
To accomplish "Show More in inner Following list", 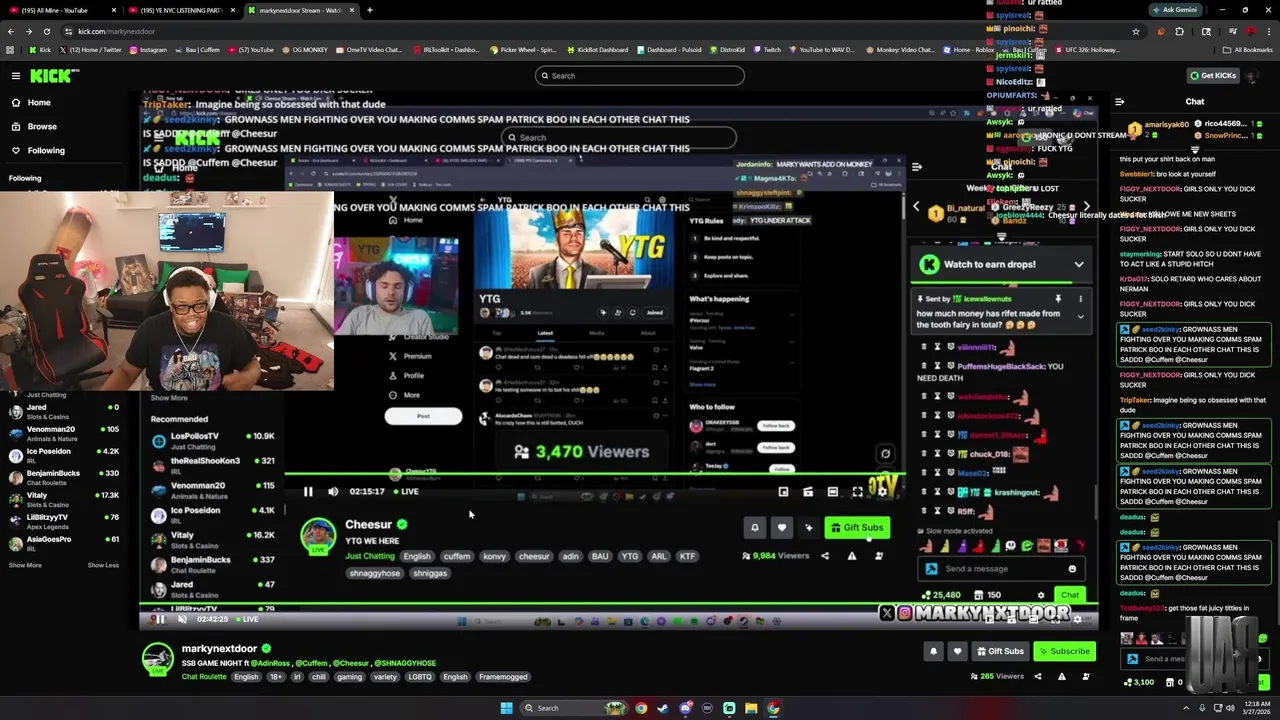I will tap(168, 398).
